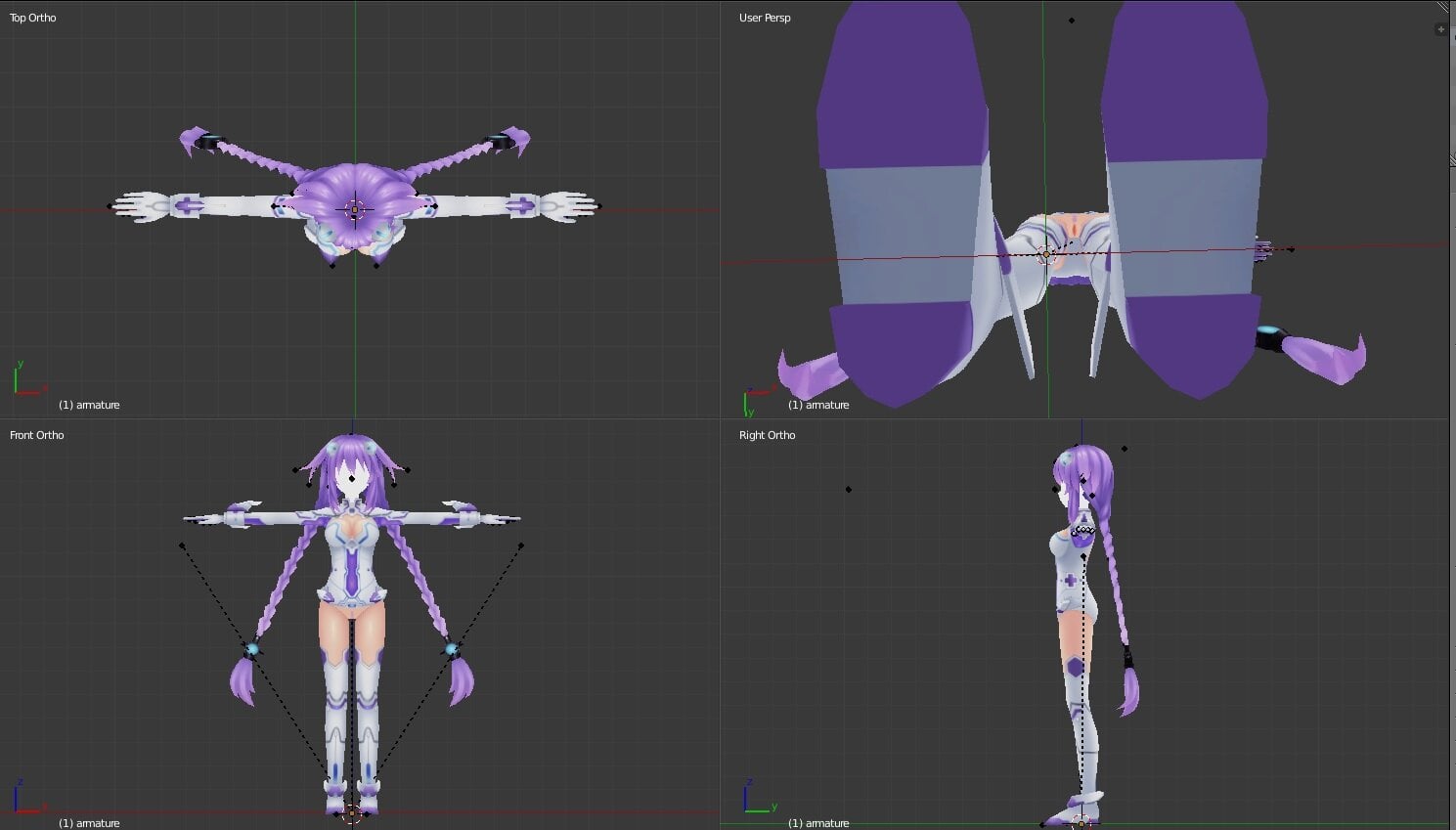Click the "User Persp" view label
The image size is (1456, 830).
pyautogui.click(x=765, y=18)
